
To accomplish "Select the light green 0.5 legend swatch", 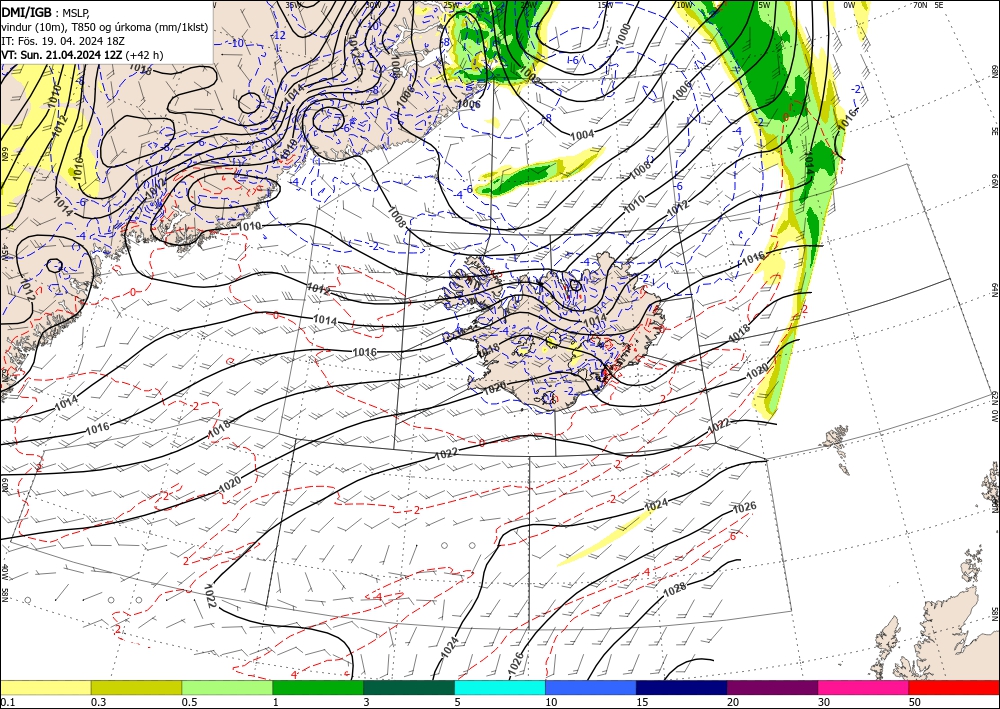I will pos(227,687).
